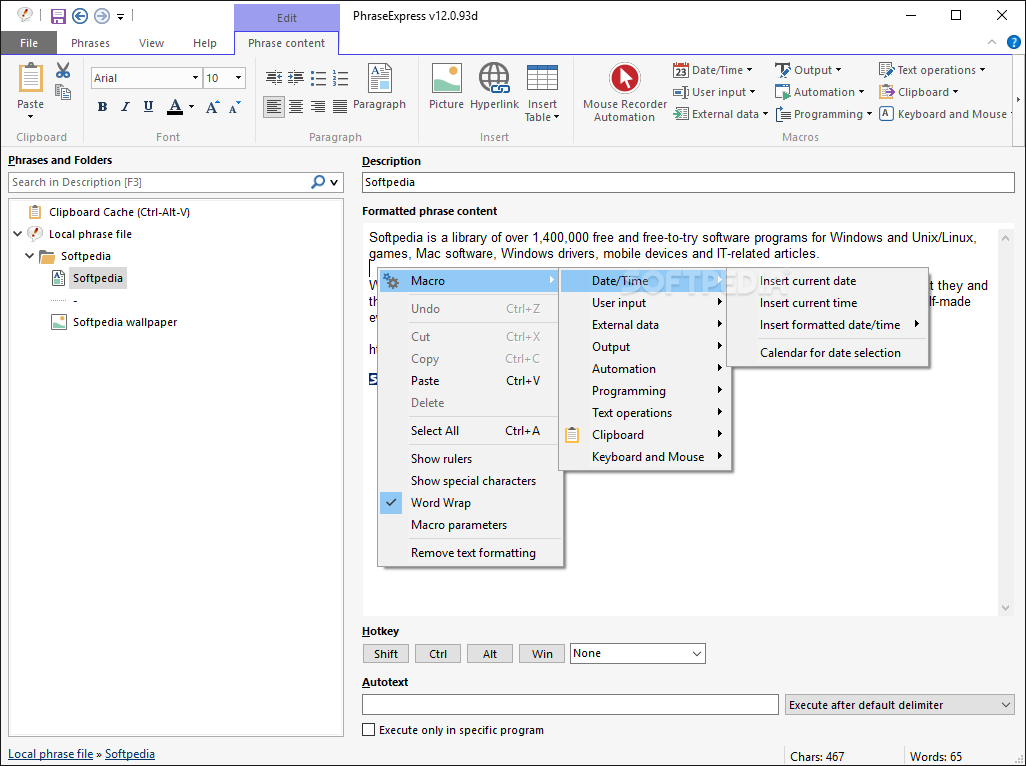Open the File tab
The image size is (1026, 766).
(x=29, y=43)
